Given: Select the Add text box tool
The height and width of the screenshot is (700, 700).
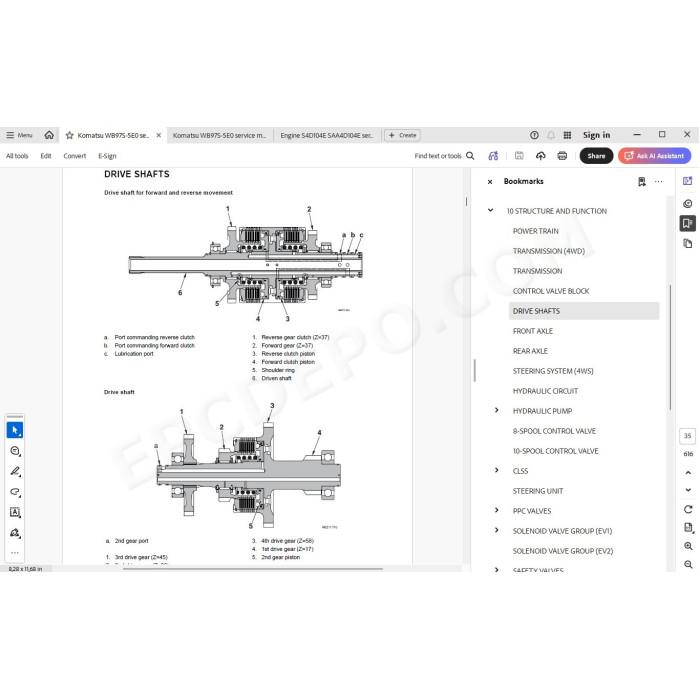Looking at the screenshot, I should 15,512.
